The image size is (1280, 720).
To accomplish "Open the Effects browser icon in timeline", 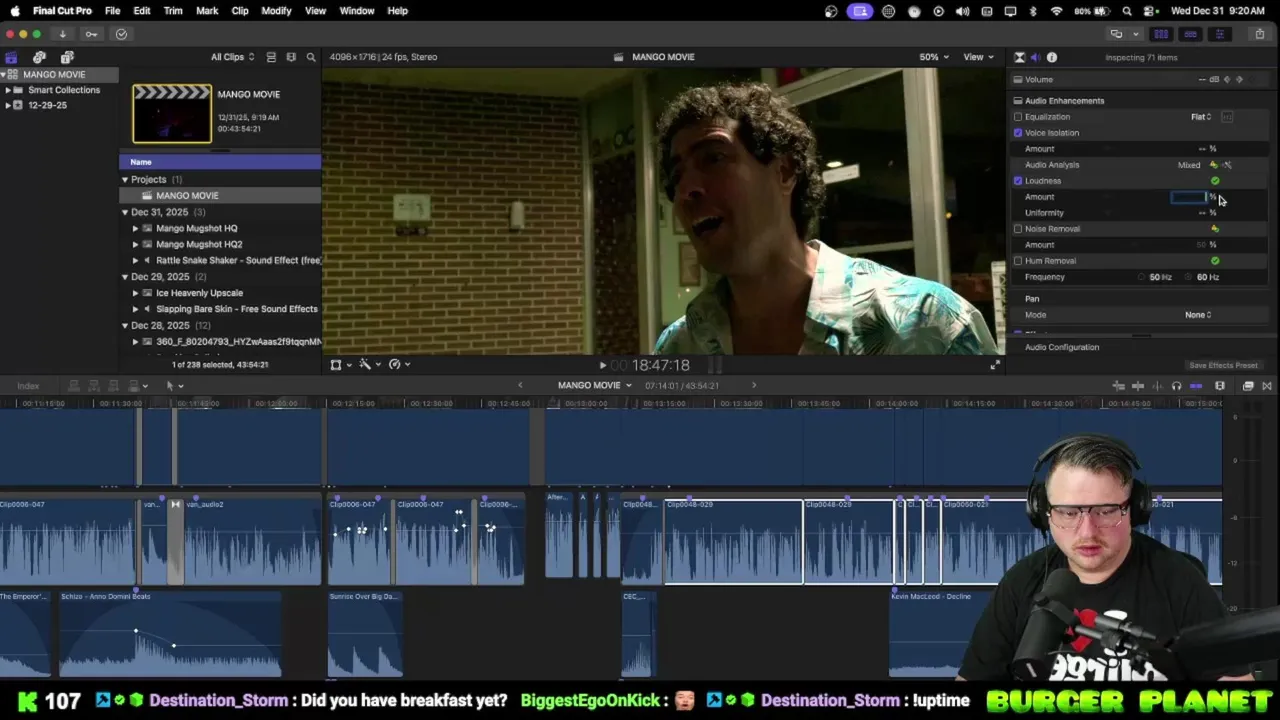I will 1248,386.
